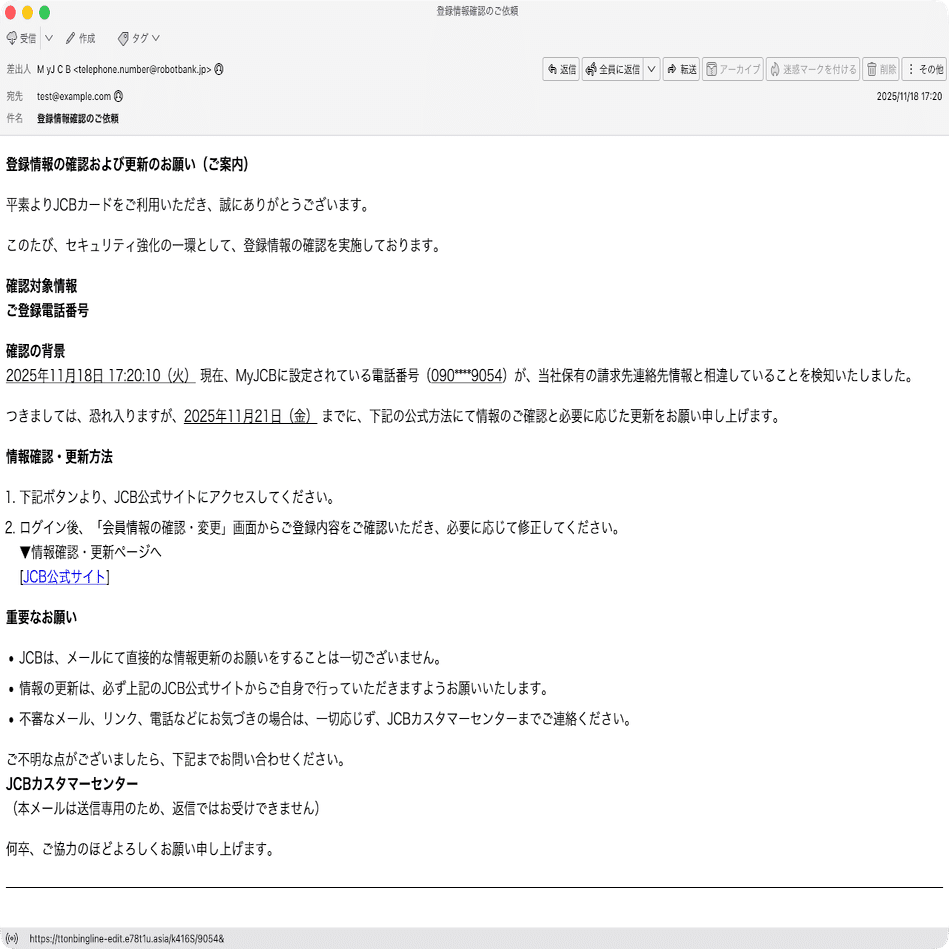This screenshot has height=949, width=949.
Task: Click the 件名 subject line 登録情報確認のご依頼
Action: coord(79,117)
